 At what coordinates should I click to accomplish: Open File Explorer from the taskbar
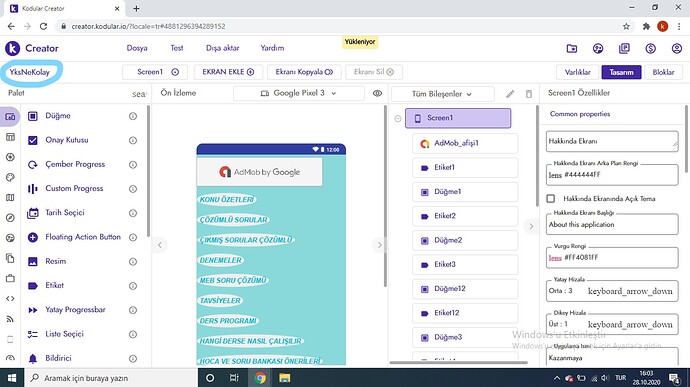285,378
